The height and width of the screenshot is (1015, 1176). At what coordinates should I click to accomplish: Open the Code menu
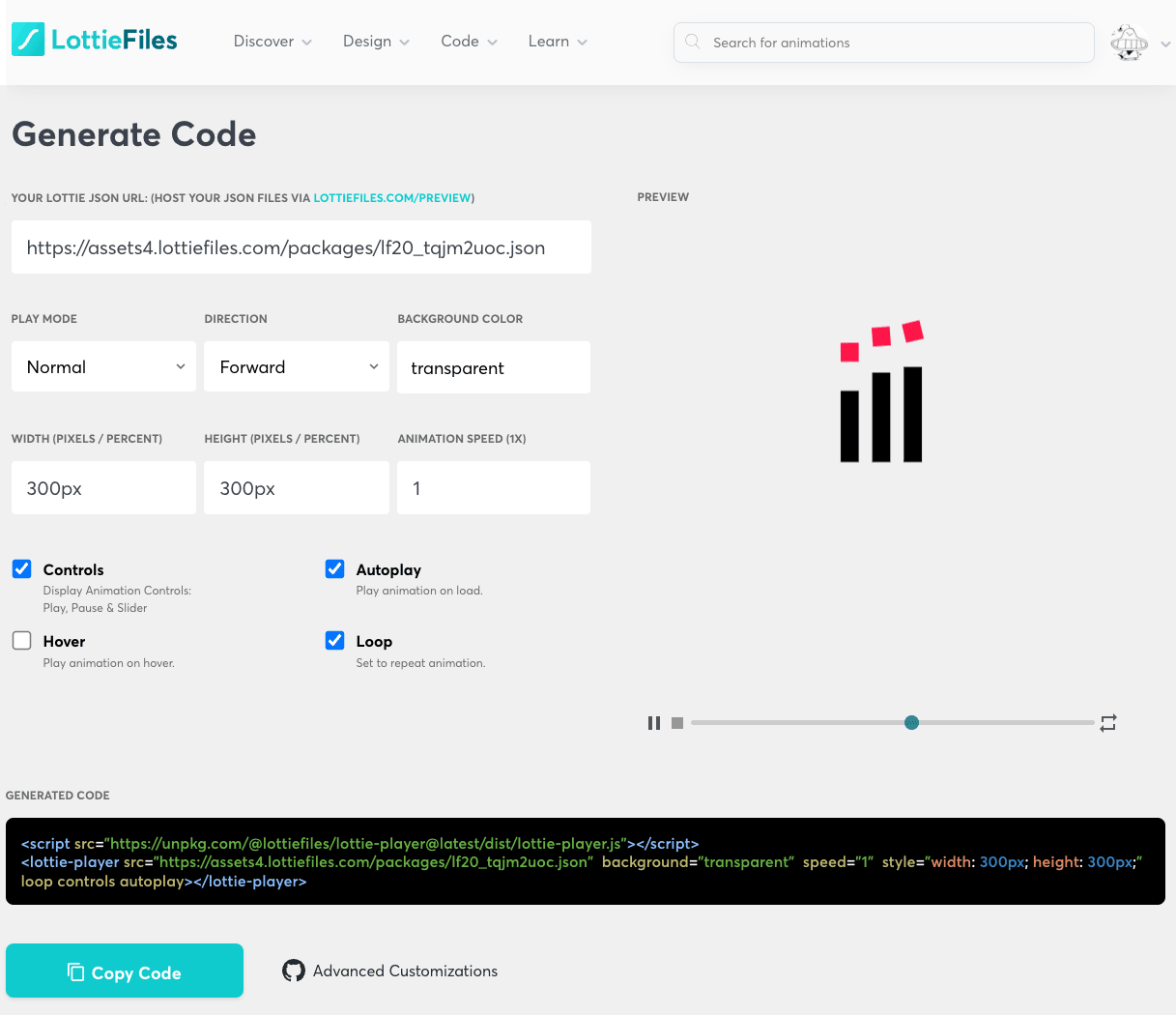(x=469, y=42)
